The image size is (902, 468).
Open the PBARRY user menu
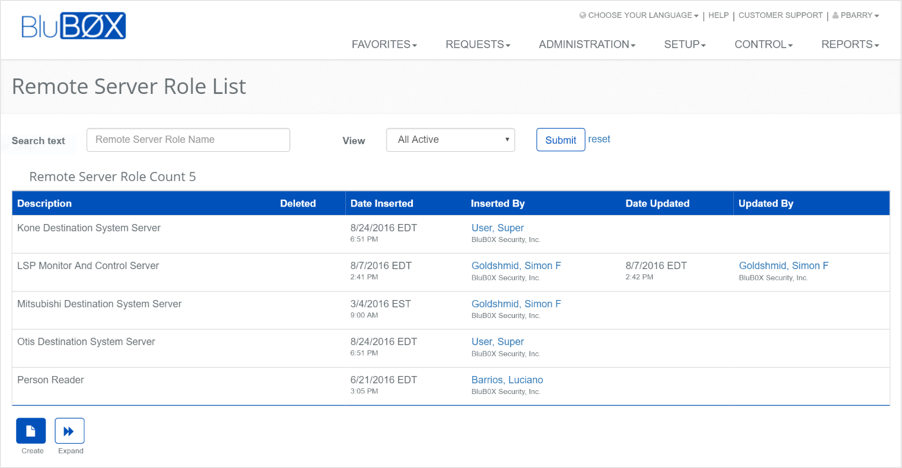coord(855,16)
